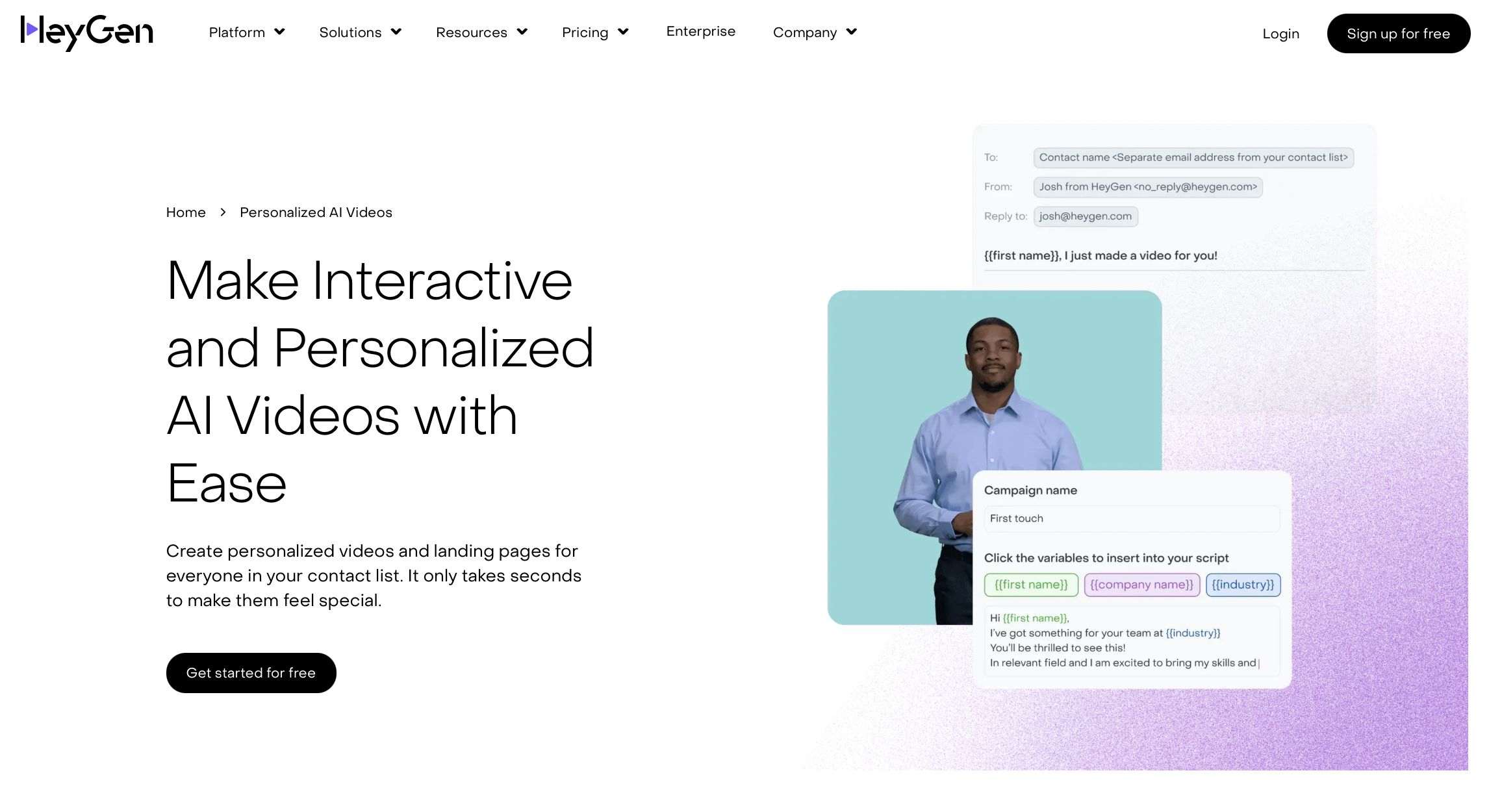Select the Personalized AI Videos breadcrumb
The image size is (1489, 812).
pyautogui.click(x=316, y=212)
